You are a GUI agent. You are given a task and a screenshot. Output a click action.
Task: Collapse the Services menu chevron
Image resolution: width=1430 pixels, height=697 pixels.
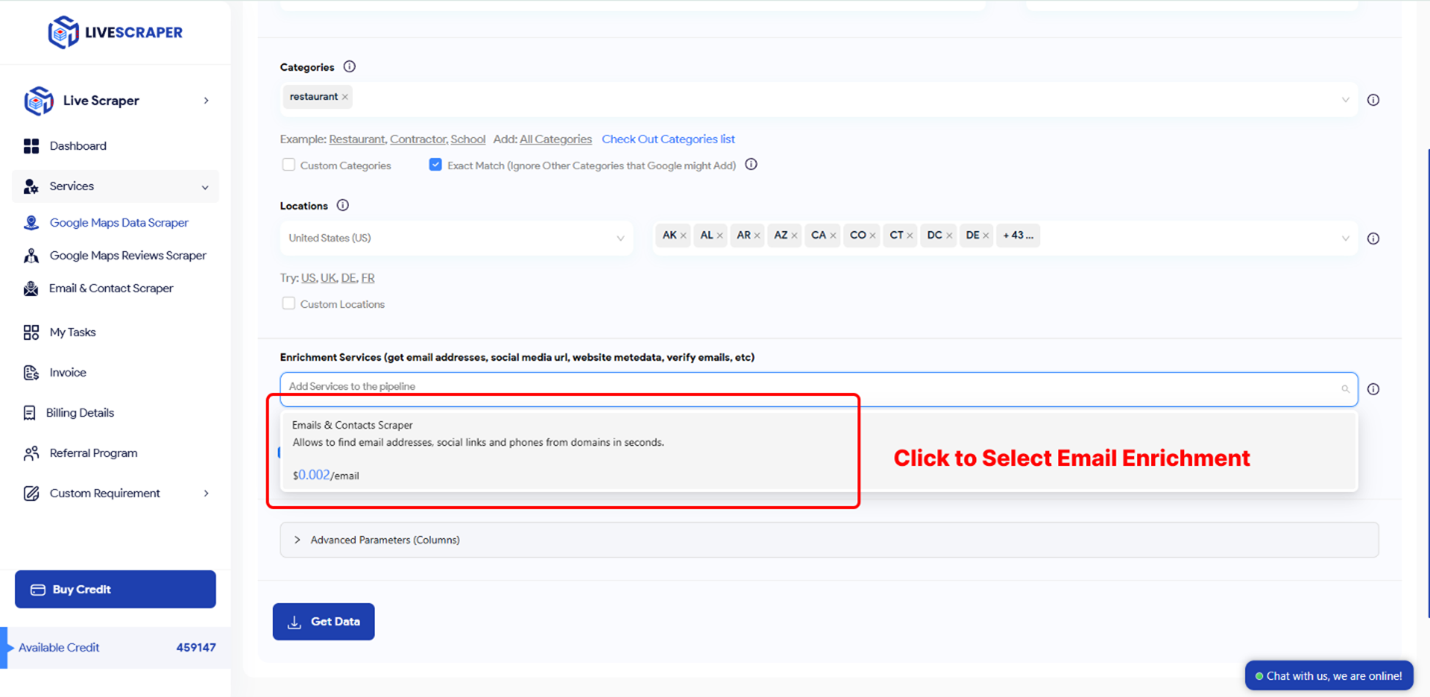(x=205, y=187)
